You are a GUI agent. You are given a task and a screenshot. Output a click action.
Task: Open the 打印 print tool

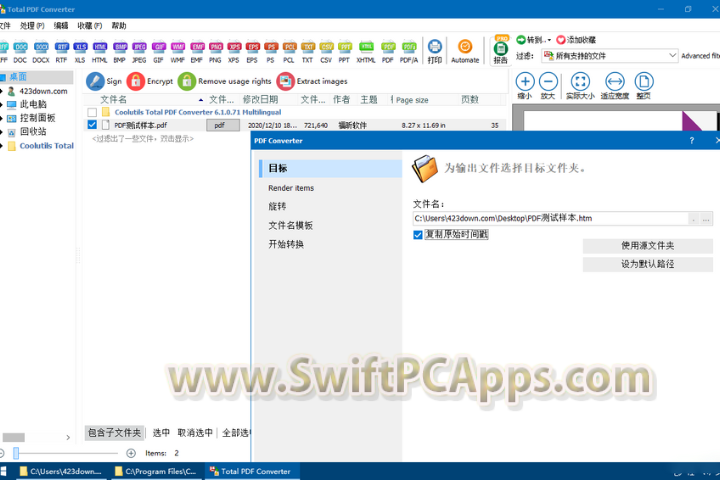434,51
